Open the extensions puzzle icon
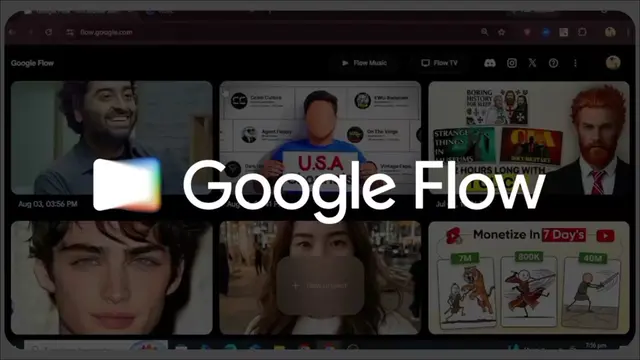The image size is (640, 360). point(582,32)
